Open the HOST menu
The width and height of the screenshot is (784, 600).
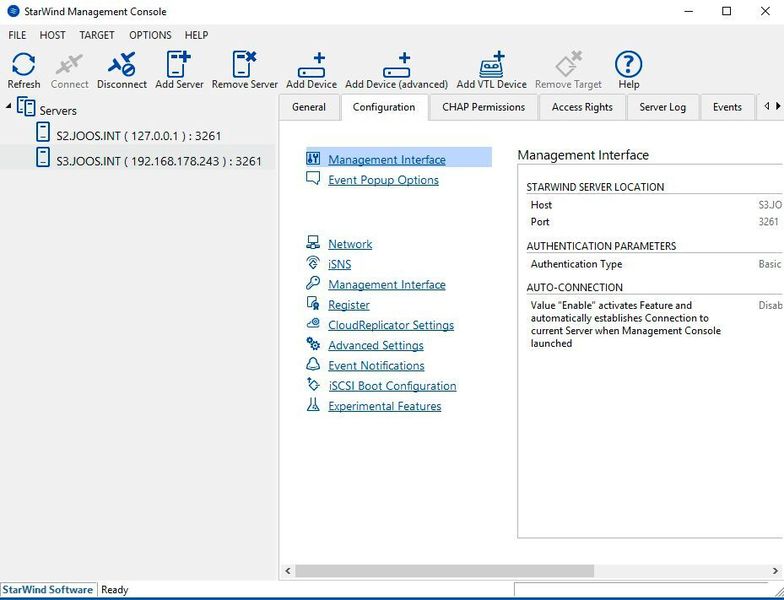52,35
